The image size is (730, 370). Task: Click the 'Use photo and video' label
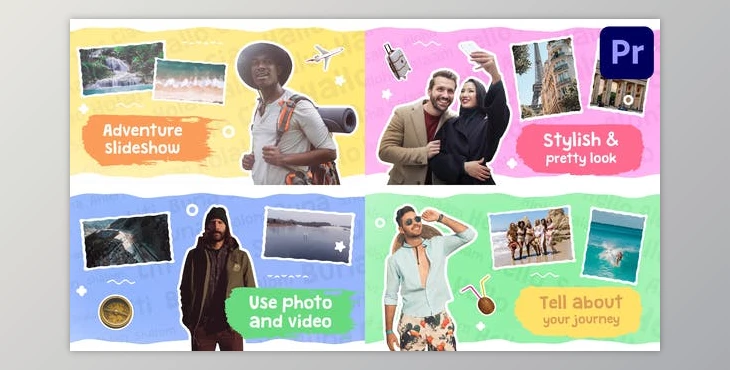[x=290, y=312]
